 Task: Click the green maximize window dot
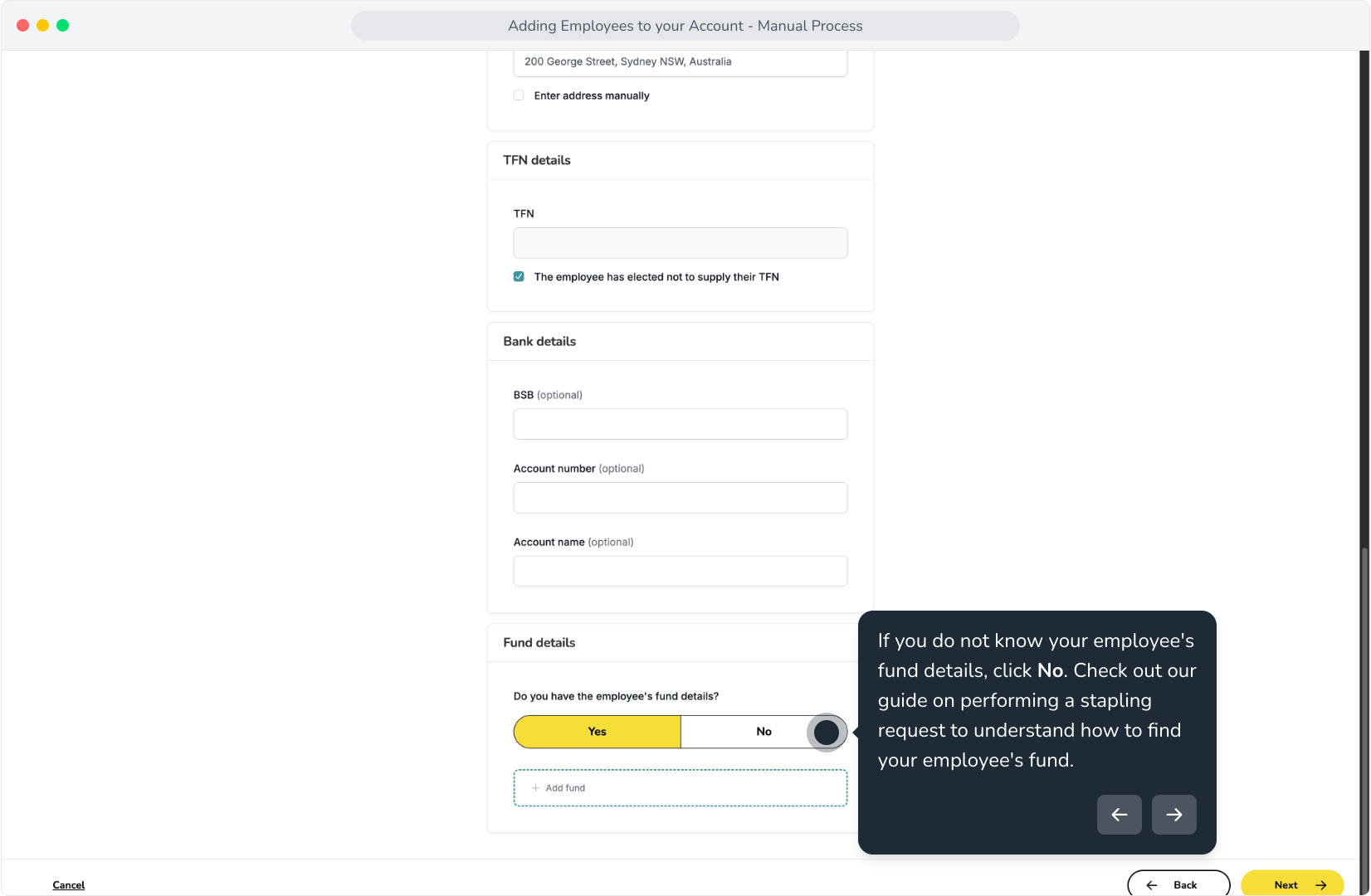point(63,26)
